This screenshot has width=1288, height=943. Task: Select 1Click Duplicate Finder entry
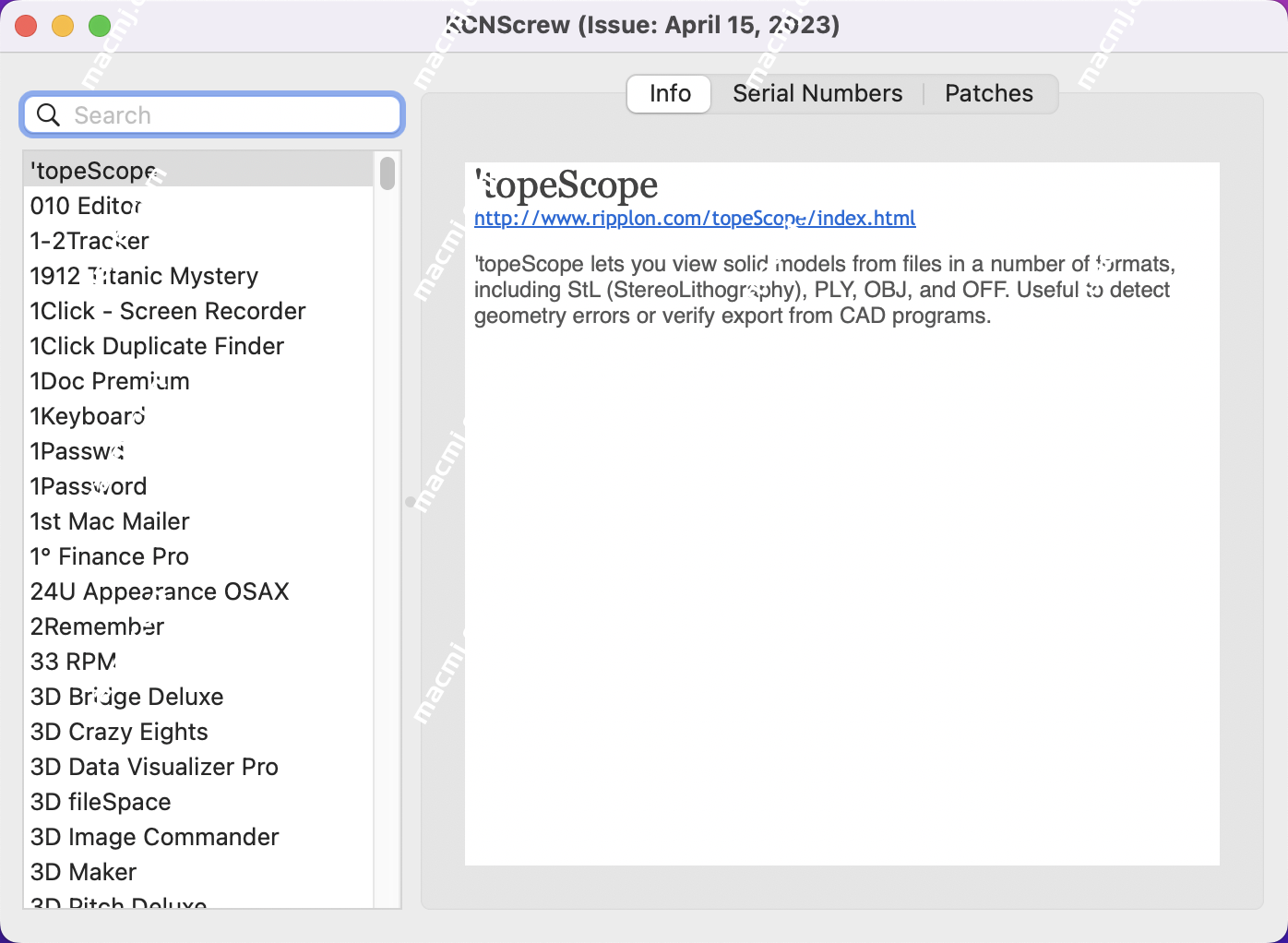click(198, 346)
